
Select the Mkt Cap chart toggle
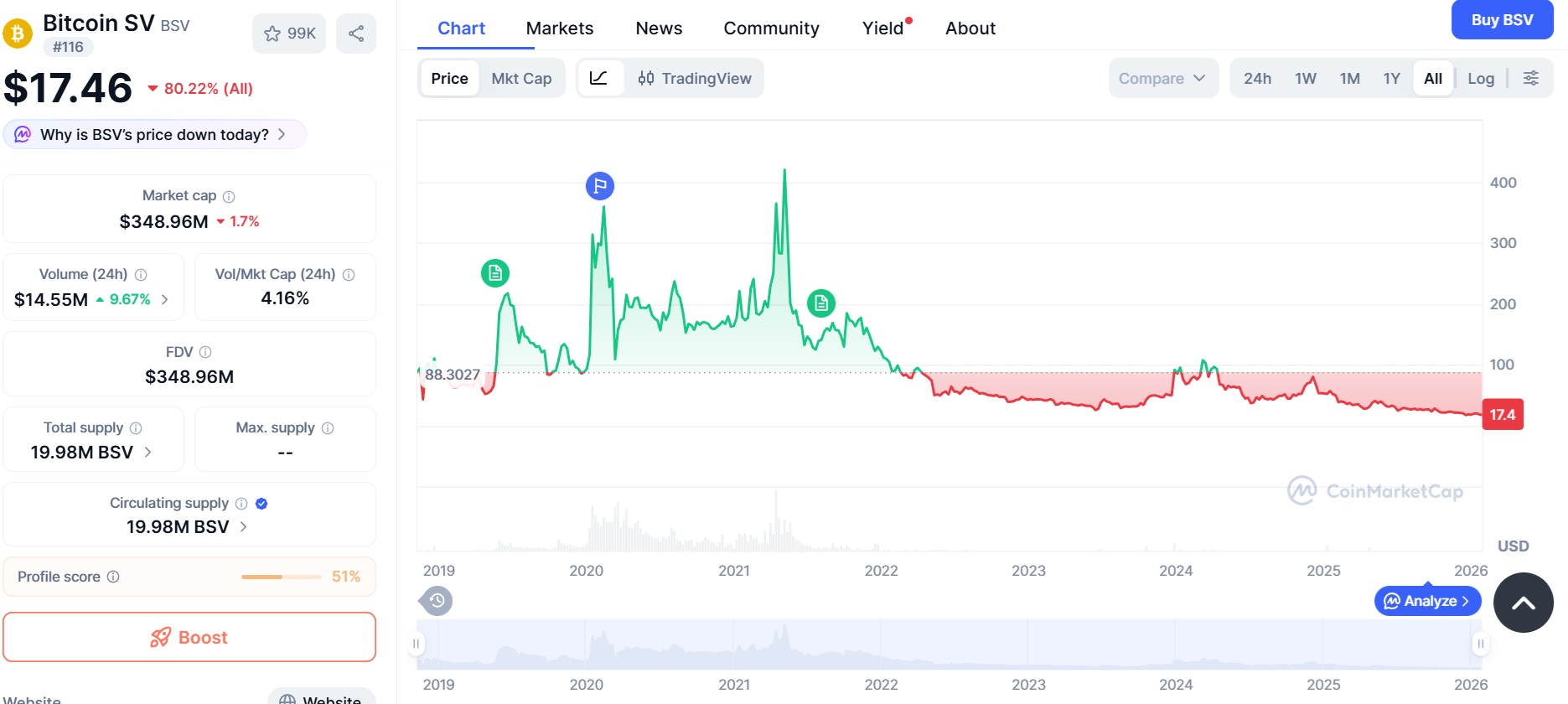(521, 78)
